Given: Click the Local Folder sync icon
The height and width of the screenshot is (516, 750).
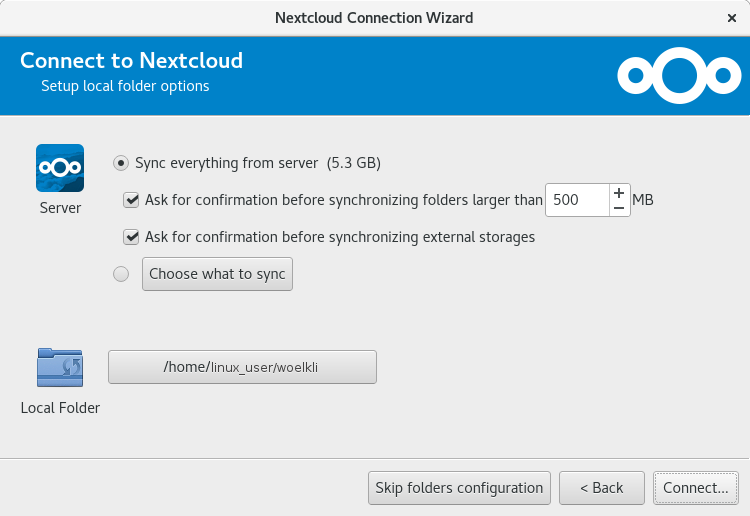Looking at the screenshot, I should click(x=60, y=367).
